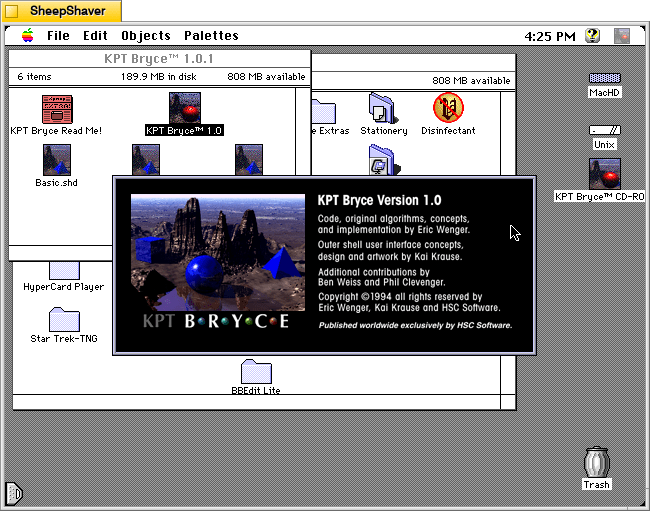Open the Edit menu
The image size is (650, 511).
[x=95, y=36]
